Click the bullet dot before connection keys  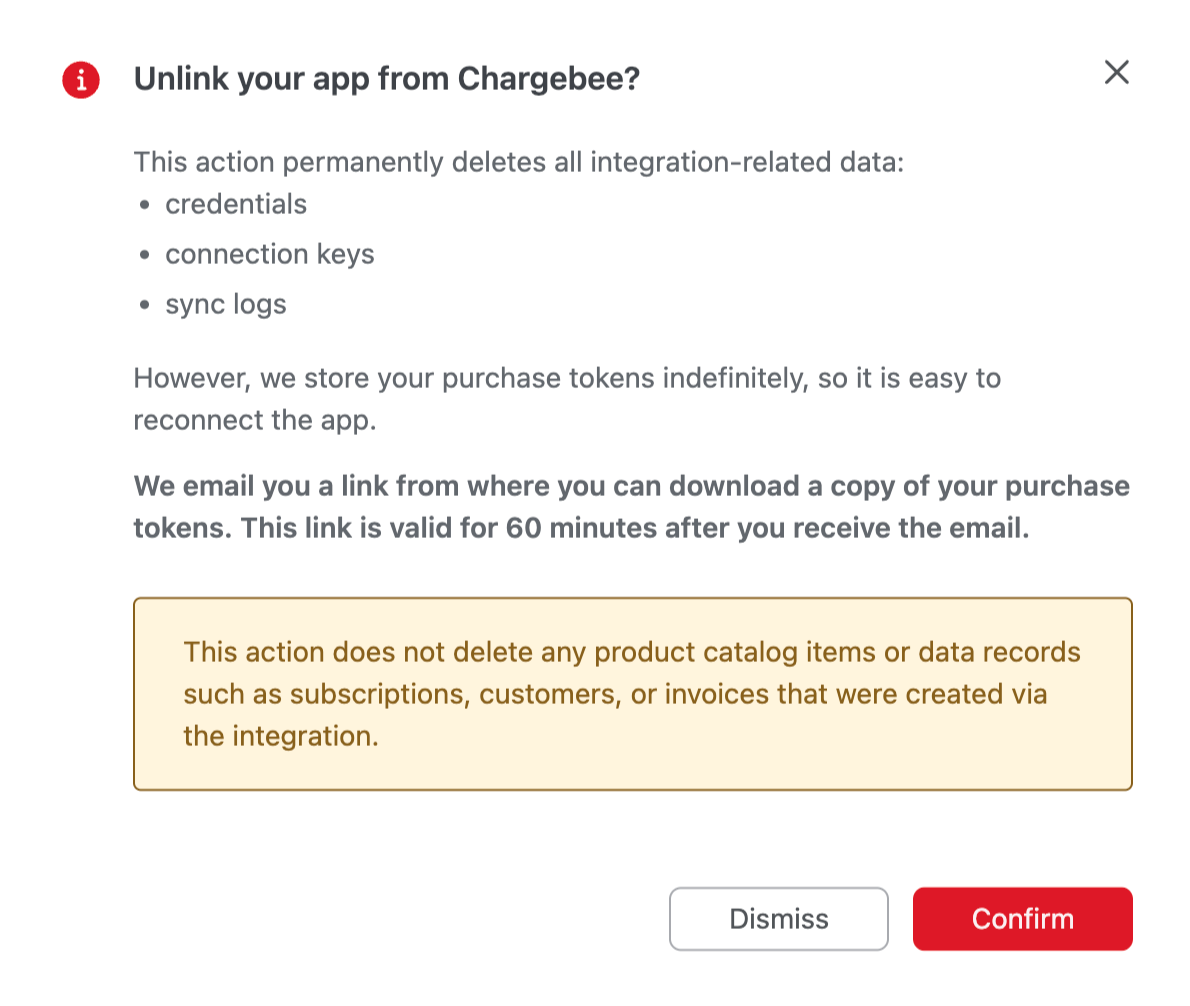pyautogui.click(x=145, y=256)
